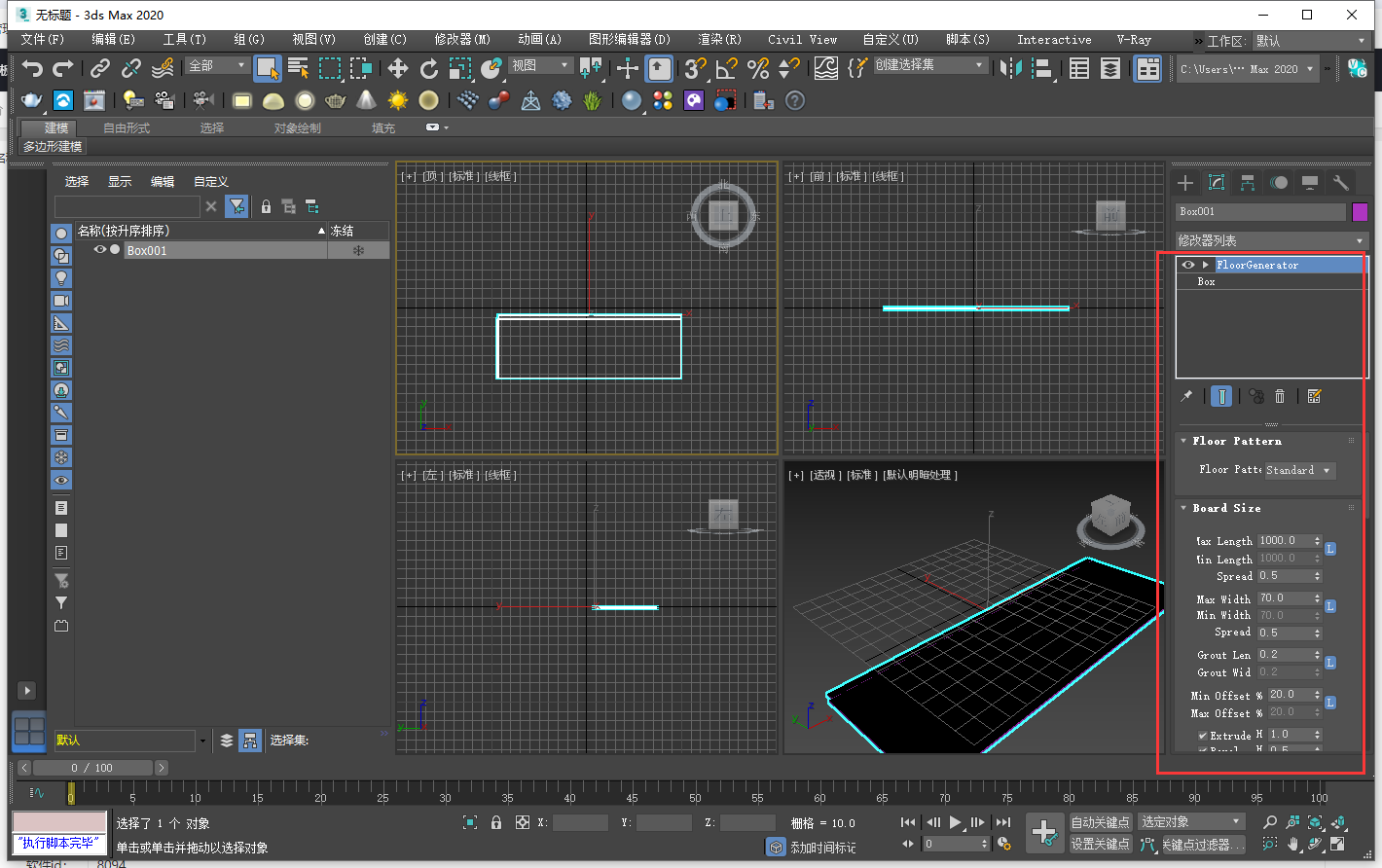1382x868 pixels.
Task: Select the Select and Move tool
Action: [x=397, y=69]
